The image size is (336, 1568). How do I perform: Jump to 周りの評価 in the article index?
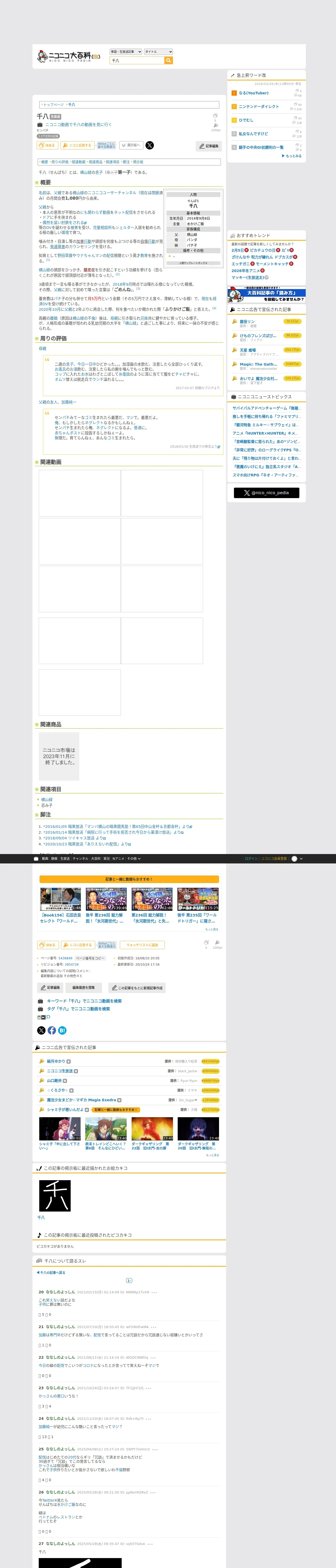click(60, 162)
